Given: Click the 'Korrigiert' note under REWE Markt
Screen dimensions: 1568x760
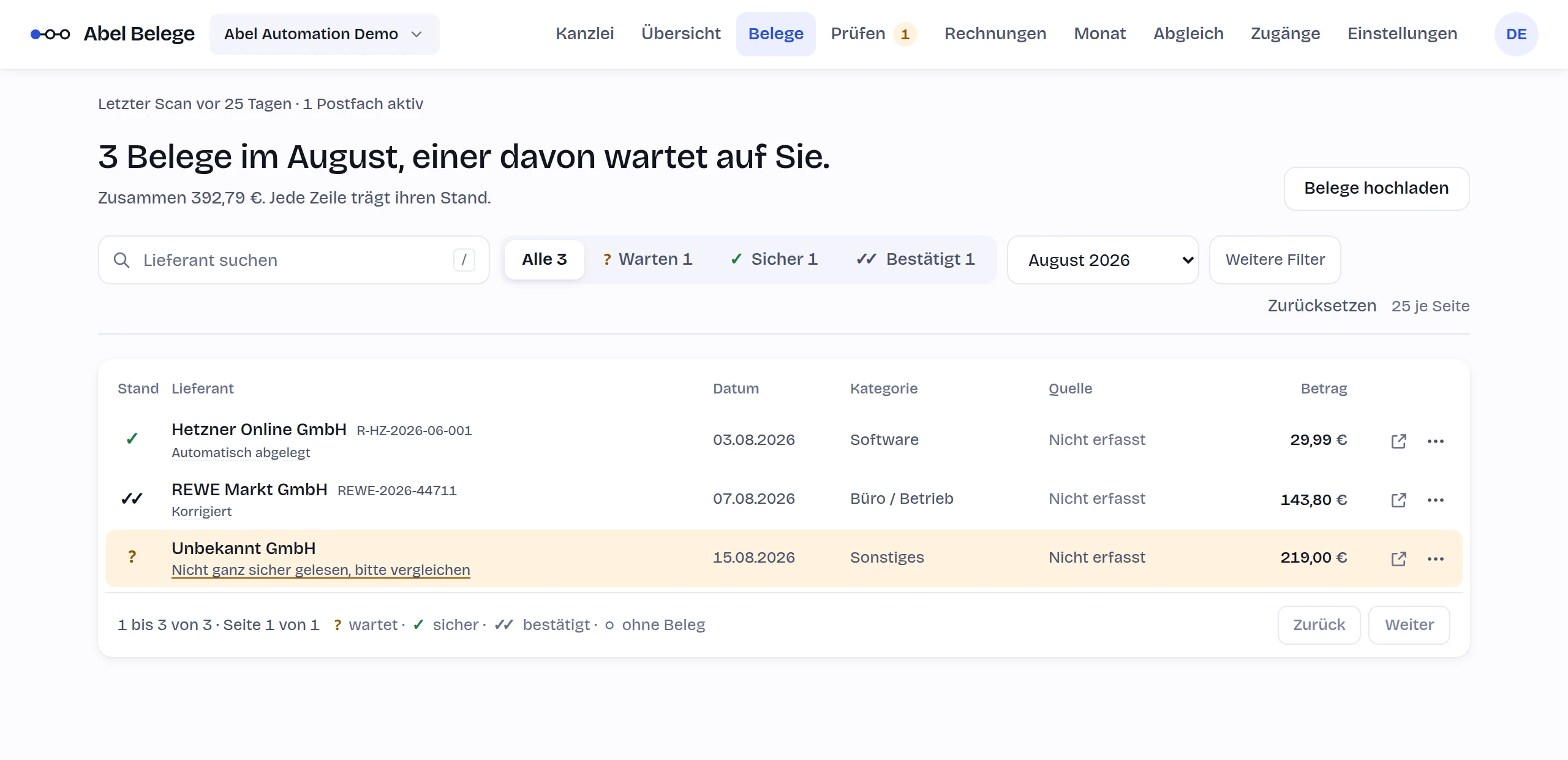Looking at the screenshot, I should tap(202, 512).
